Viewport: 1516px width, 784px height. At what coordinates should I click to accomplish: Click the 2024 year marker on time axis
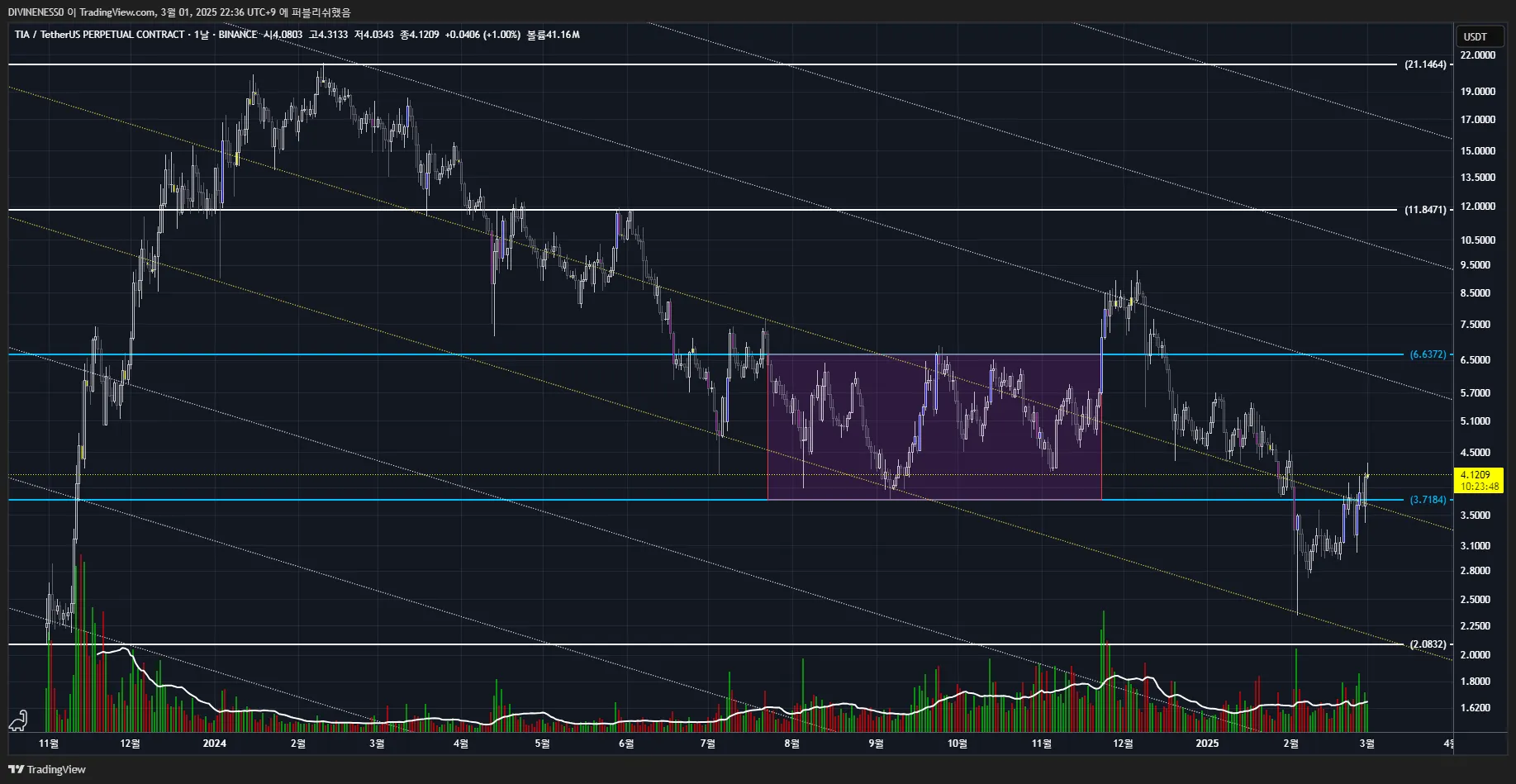(214, 744)
